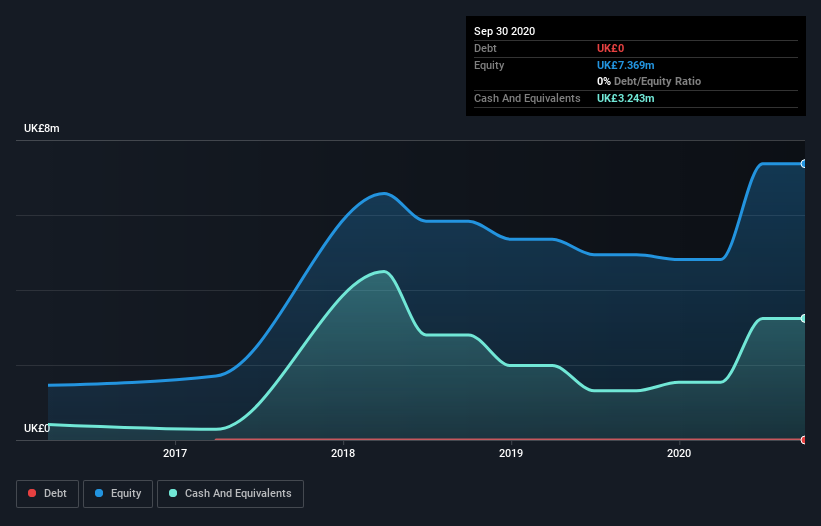
Task: Click the UK£7.369m equity value
Action: 626,65
